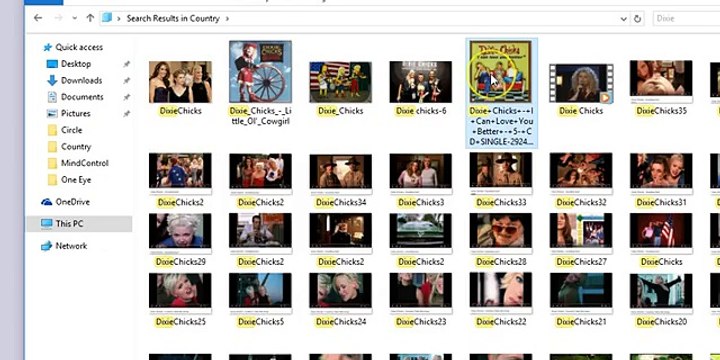720x360 pixels.
Task: Click the Pictures folder icon
Action: (x=52, y=113)
